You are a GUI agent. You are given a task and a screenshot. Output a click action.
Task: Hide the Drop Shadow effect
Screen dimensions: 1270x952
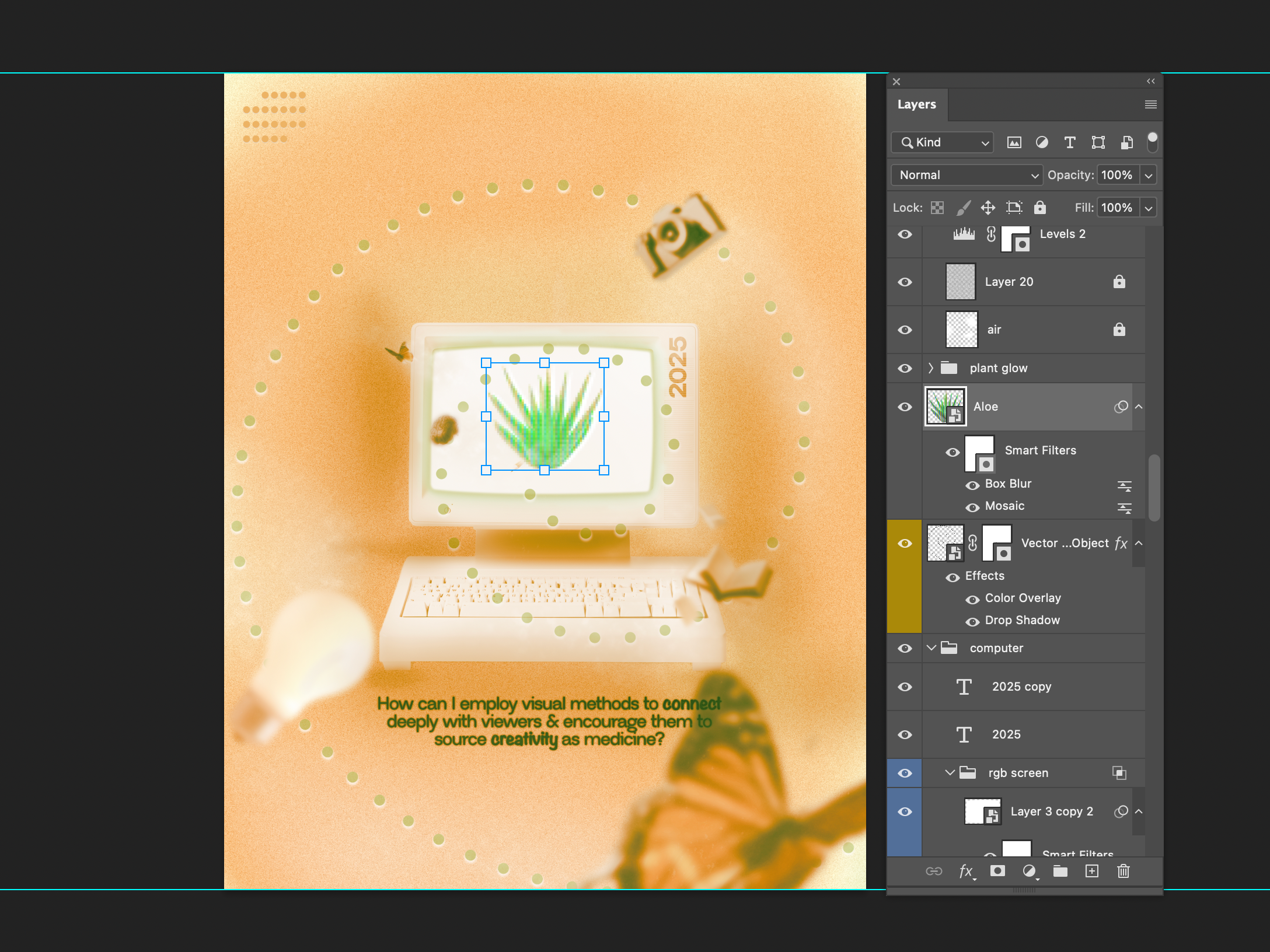[972, 622]
